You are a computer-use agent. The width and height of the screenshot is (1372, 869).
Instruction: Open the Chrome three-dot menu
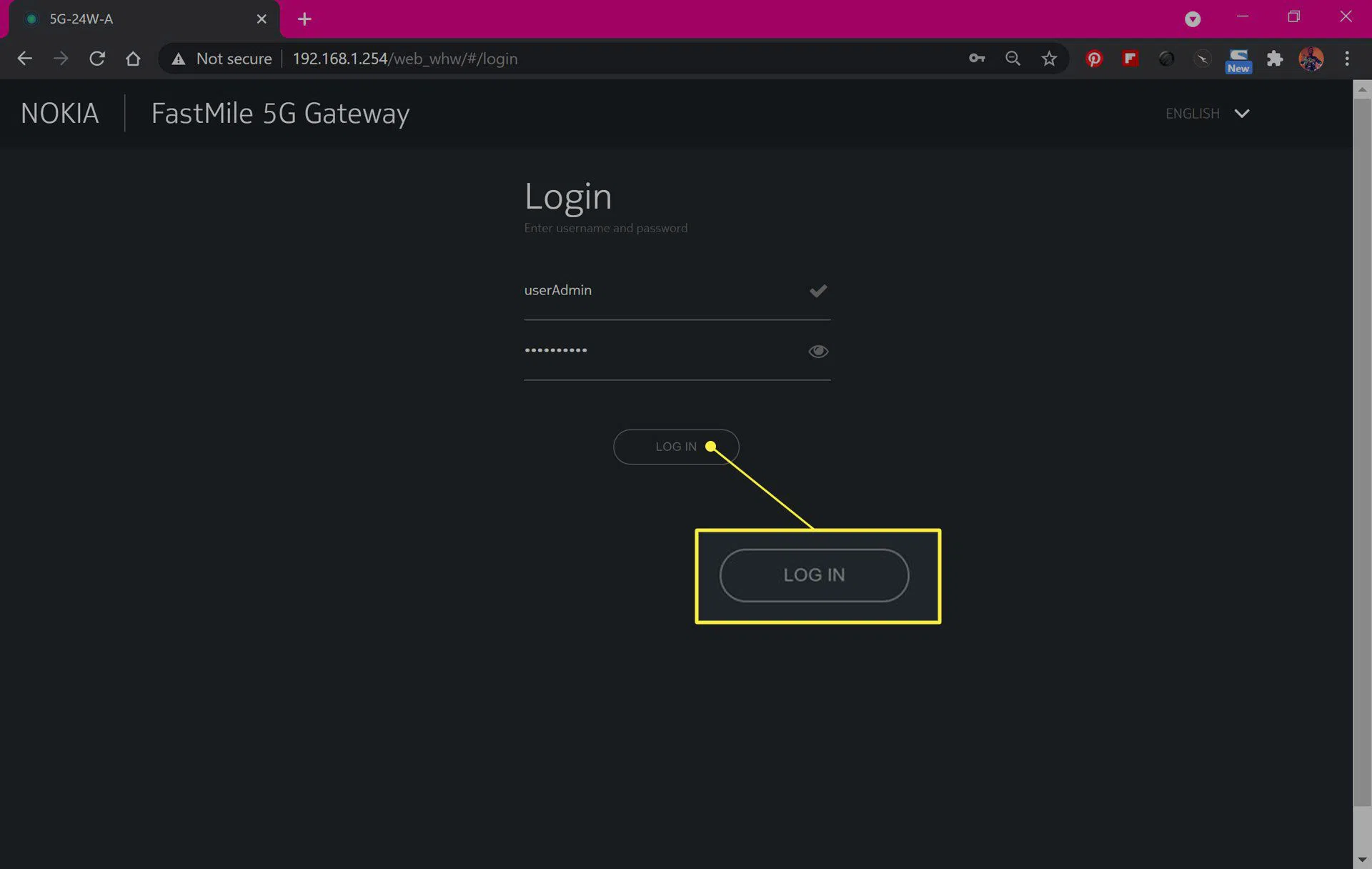1347,59
